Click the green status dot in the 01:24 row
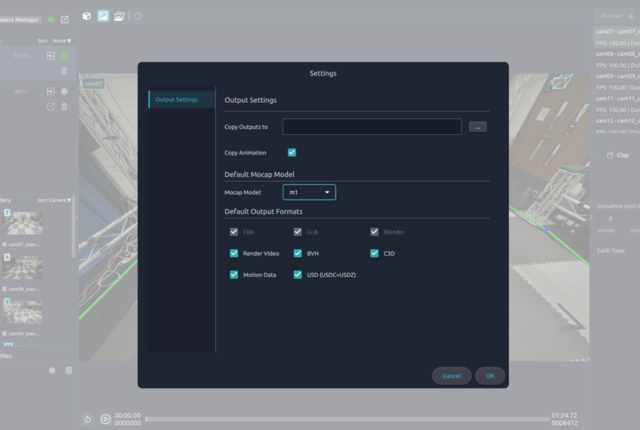 (64, 55)
